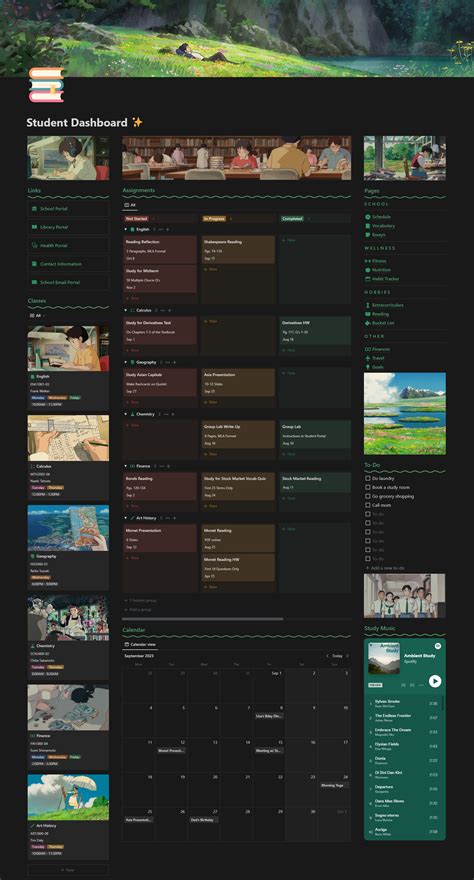Check the Go grocery shopping checkbox

(x=367, y=497)
